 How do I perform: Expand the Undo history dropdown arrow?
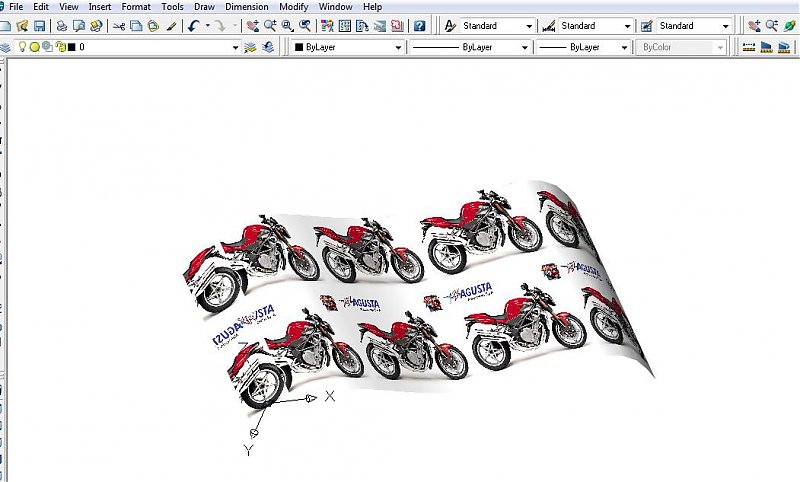point(208,26)
